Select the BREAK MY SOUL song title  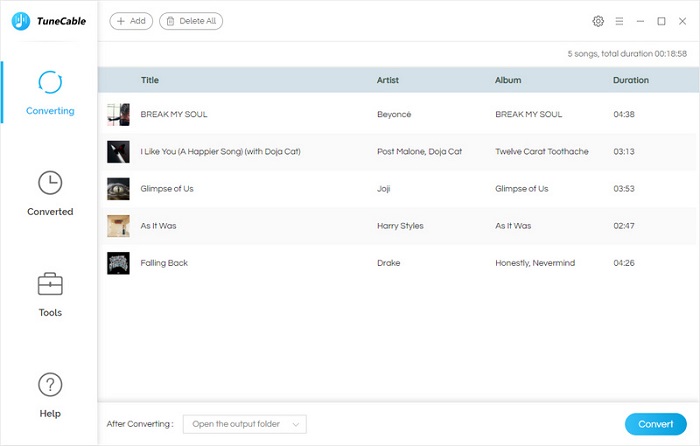[x=174, y=114]
